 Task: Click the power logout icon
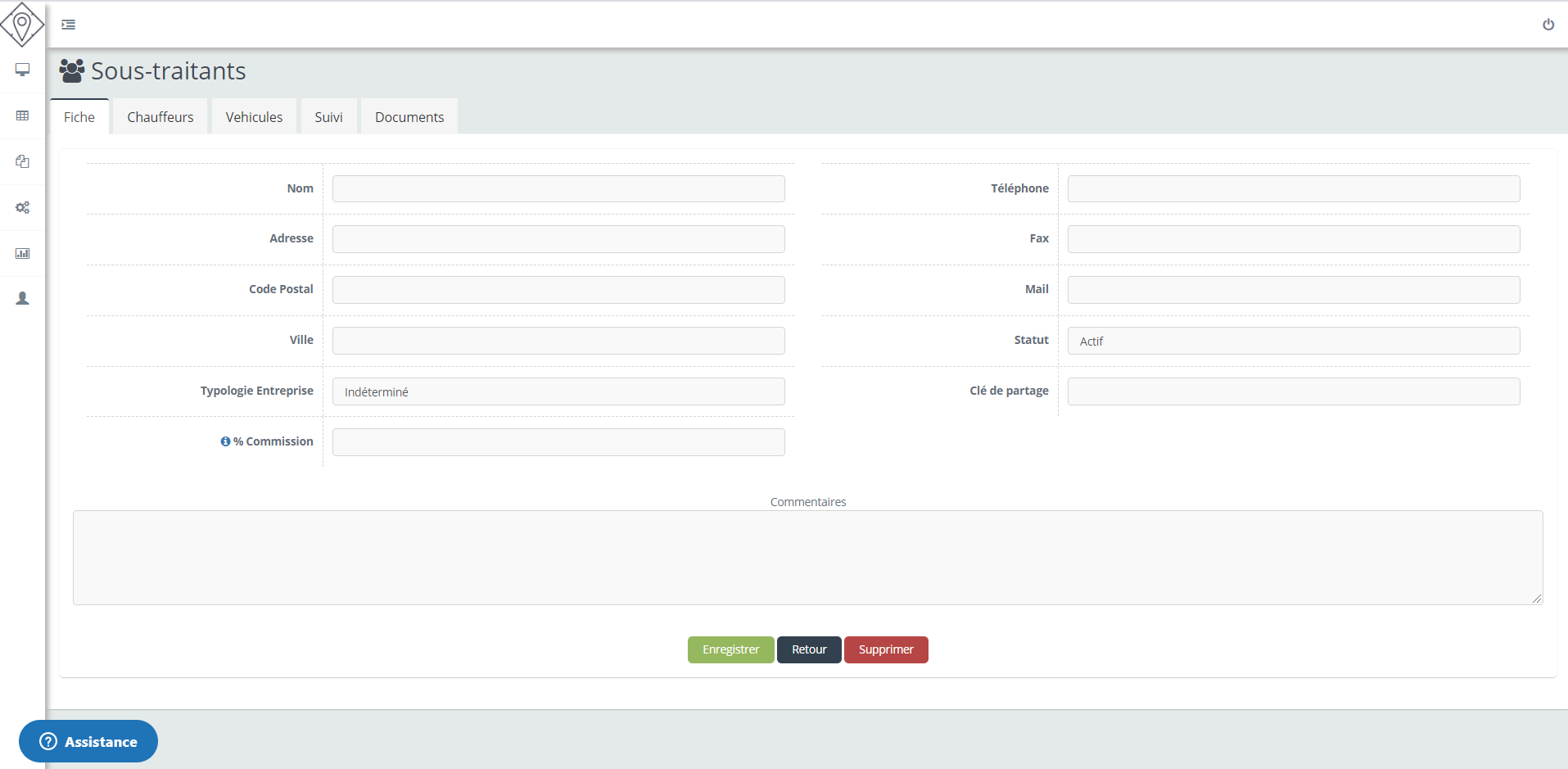[1548, 25]
